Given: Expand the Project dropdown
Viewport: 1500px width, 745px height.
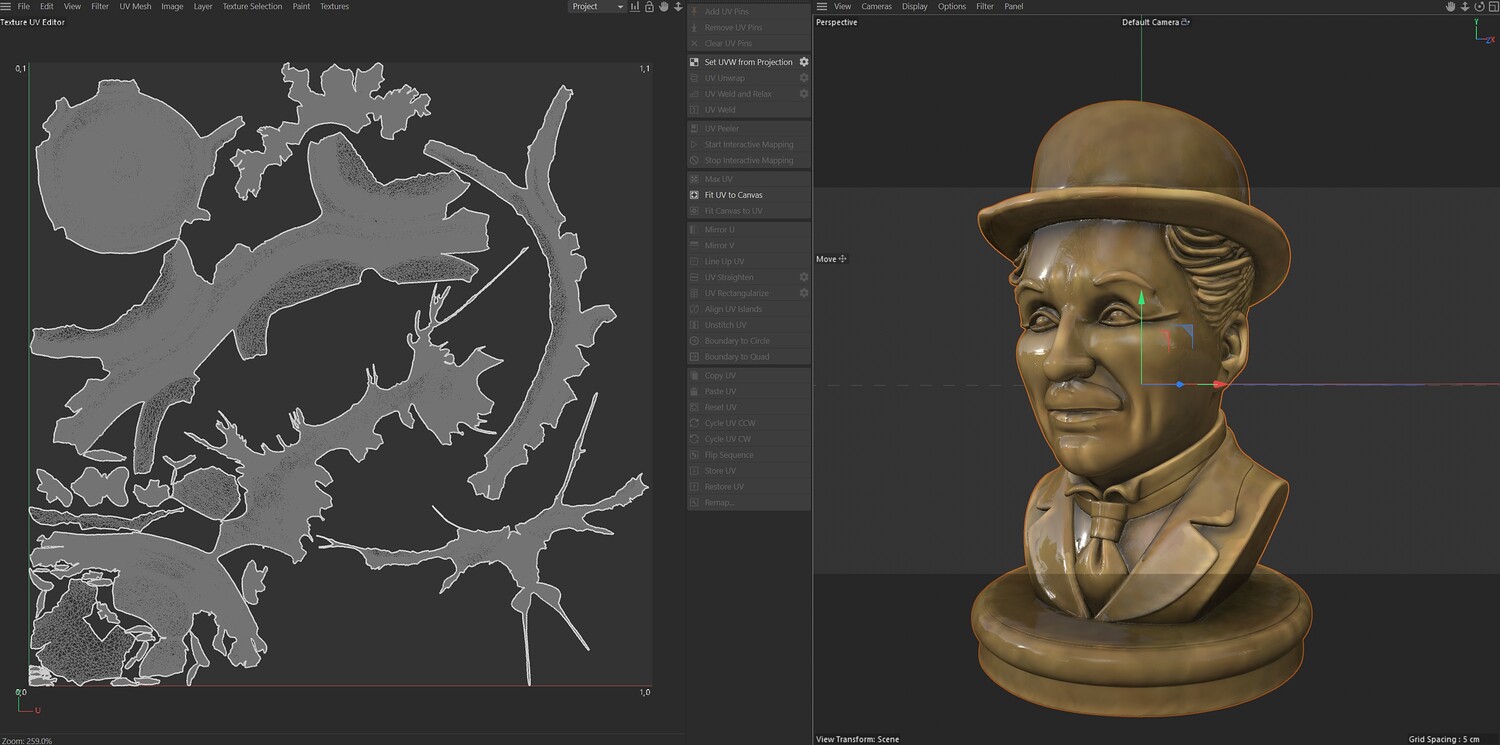Looking at the screenshot, I should pos(597,6).
